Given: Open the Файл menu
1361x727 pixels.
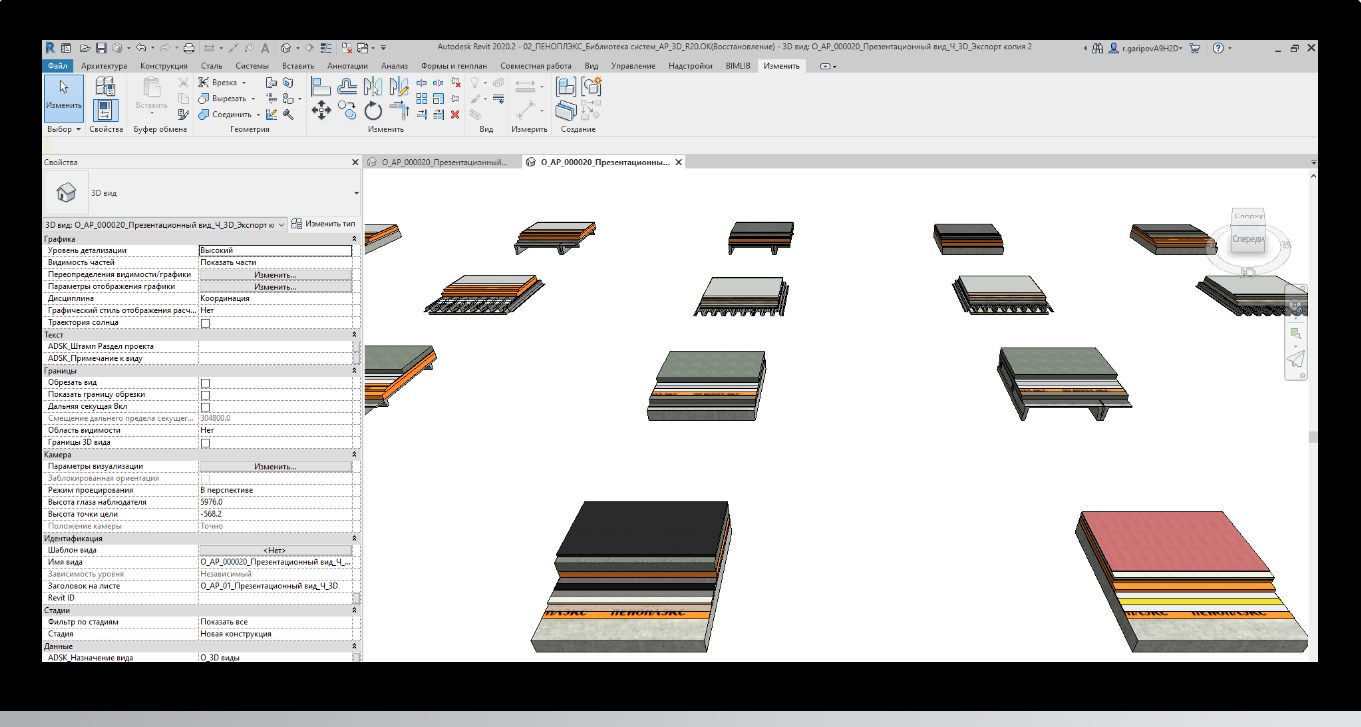Looking at the screenshot, I should (58, 66).
